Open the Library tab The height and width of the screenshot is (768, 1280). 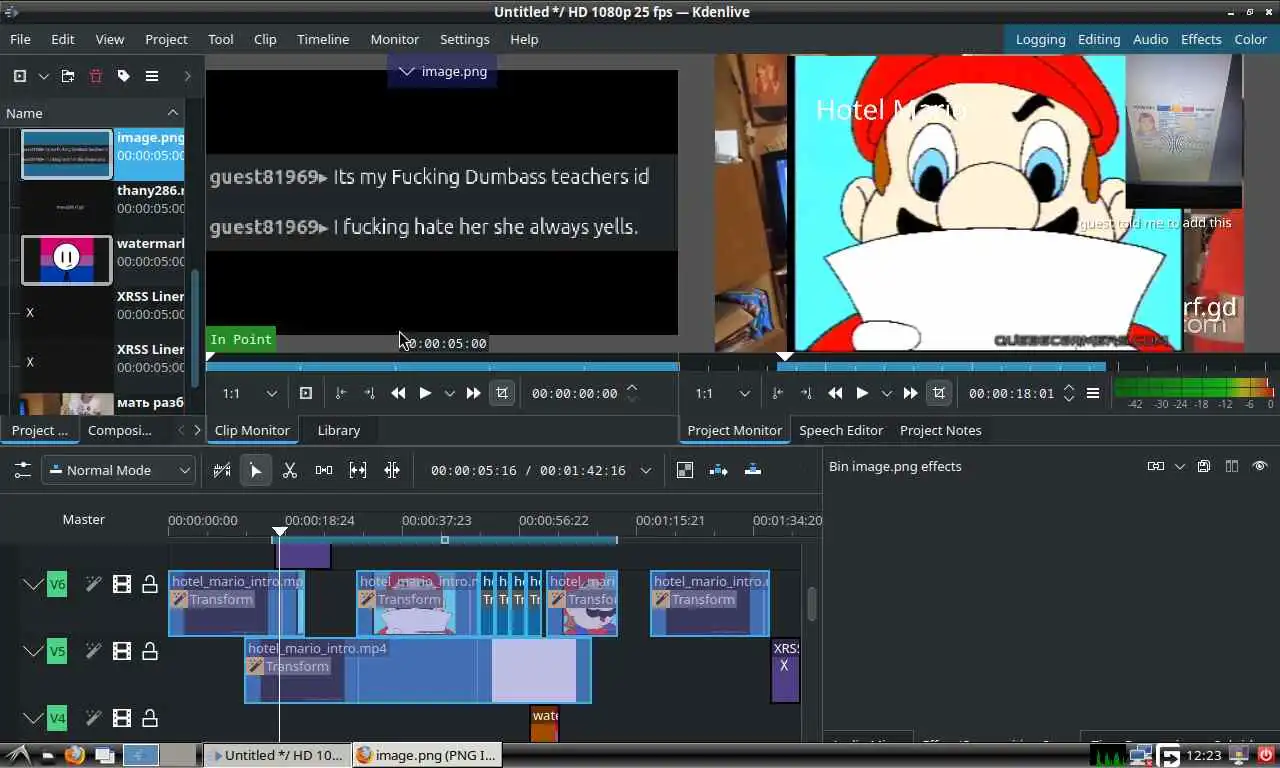[338, 430]
